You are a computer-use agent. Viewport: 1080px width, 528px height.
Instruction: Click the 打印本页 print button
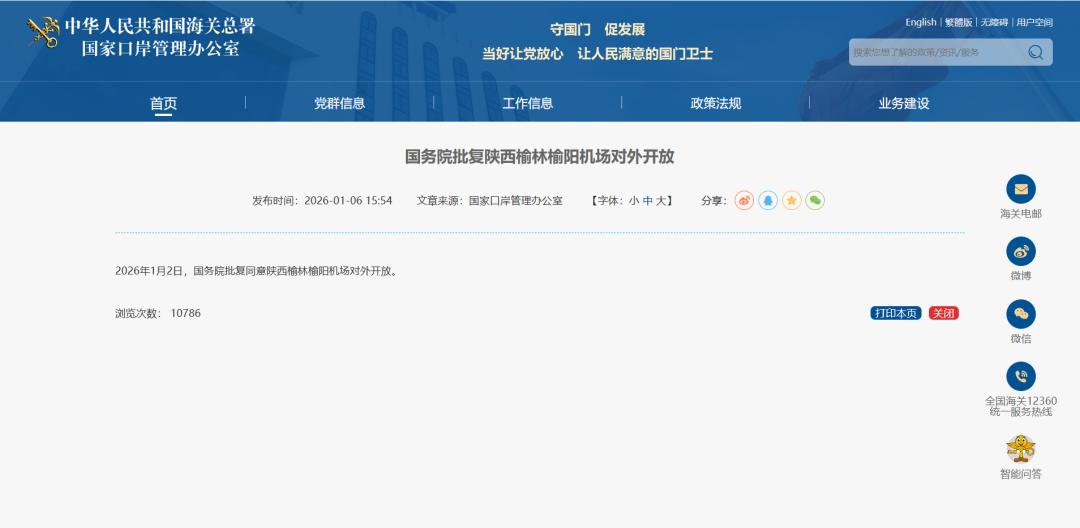click(x=895, y=313)
